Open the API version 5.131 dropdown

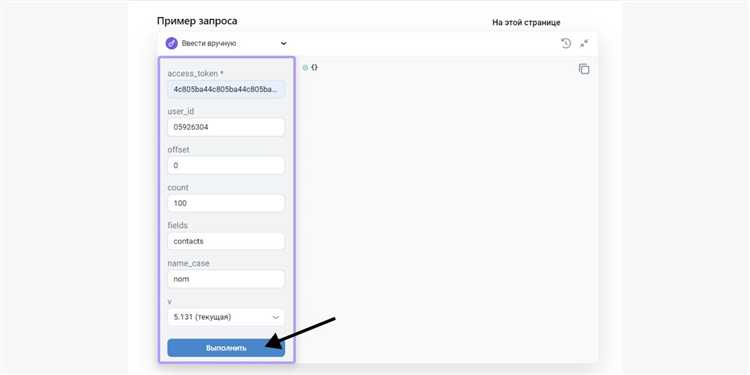coord(226,317)
